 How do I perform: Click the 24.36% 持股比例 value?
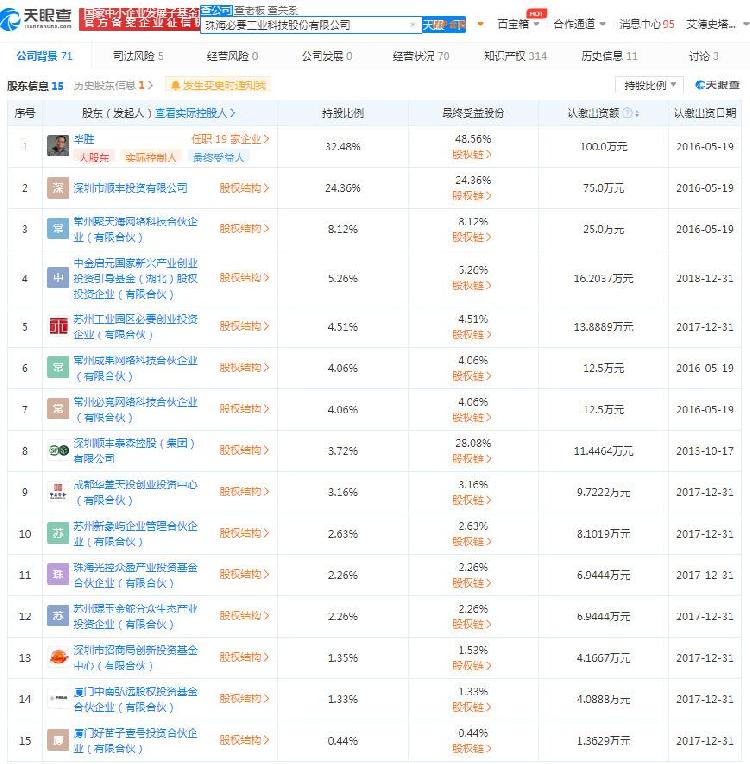pyautogui.click(x=343, y=188)
